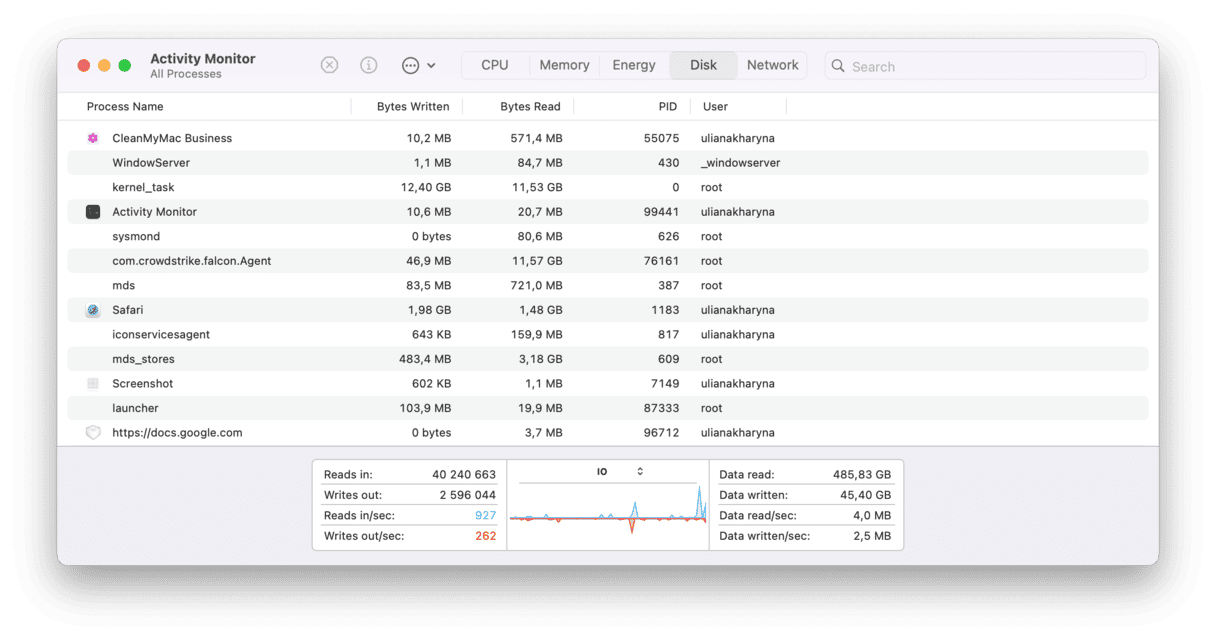Click Activity Monitor in the process list
The image size is (1216, 641).
pyautogui.click(x=155, y=212)
